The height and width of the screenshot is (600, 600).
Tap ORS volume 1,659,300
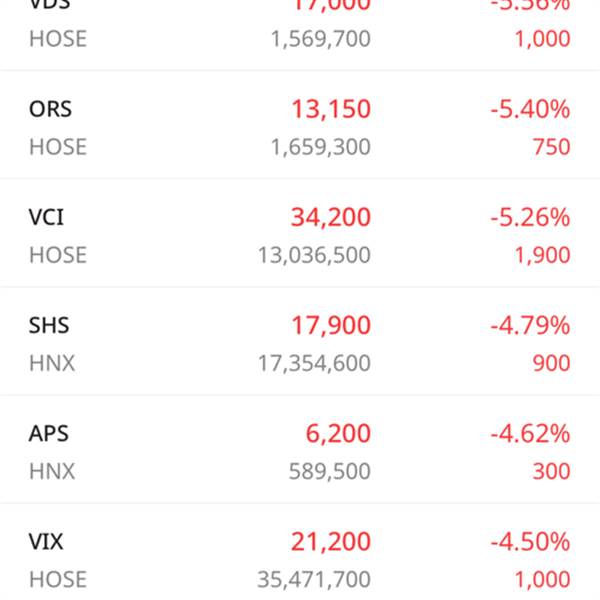click(320, 147)
